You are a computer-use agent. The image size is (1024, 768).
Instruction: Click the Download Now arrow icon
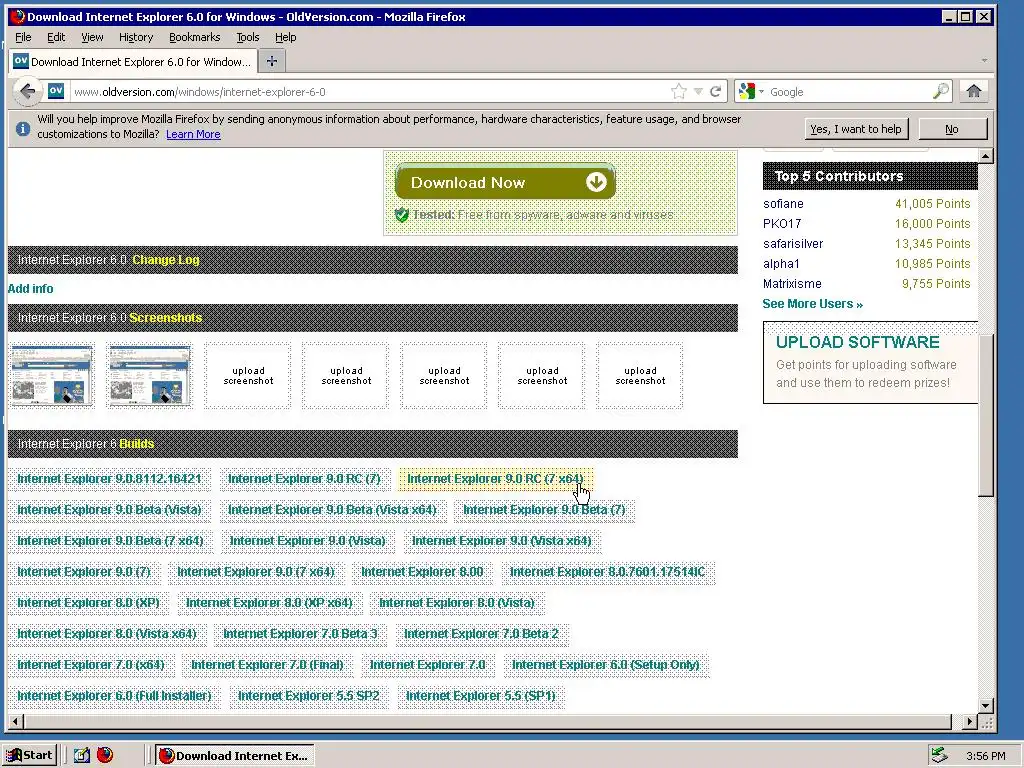596,182
